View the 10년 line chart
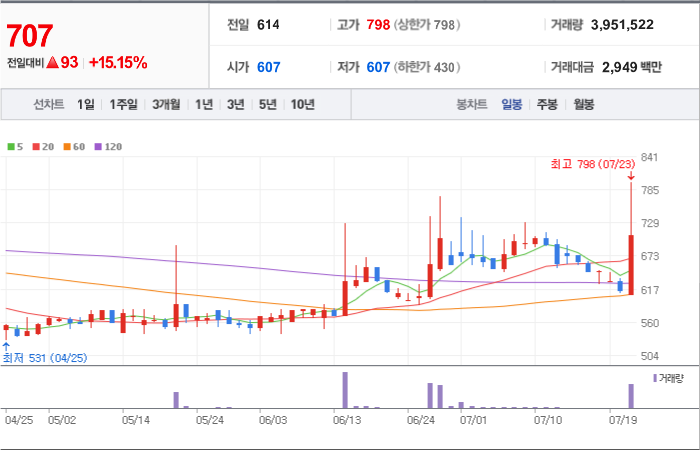Screen dimensions: 700x450 pos(303,105)
